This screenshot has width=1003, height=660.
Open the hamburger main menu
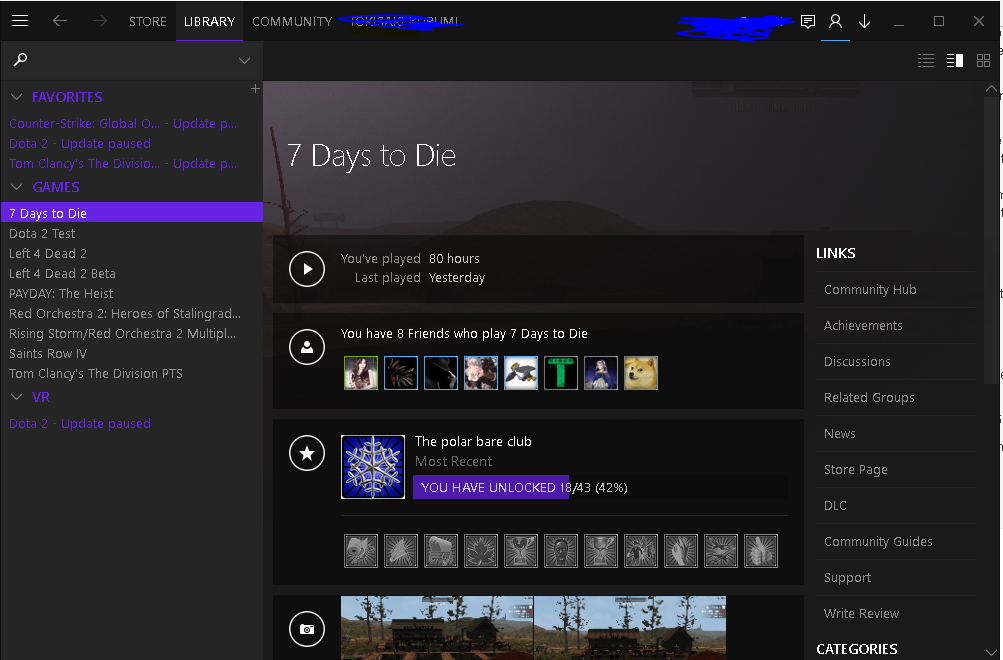pyautogui.click(x=20, y=20)
